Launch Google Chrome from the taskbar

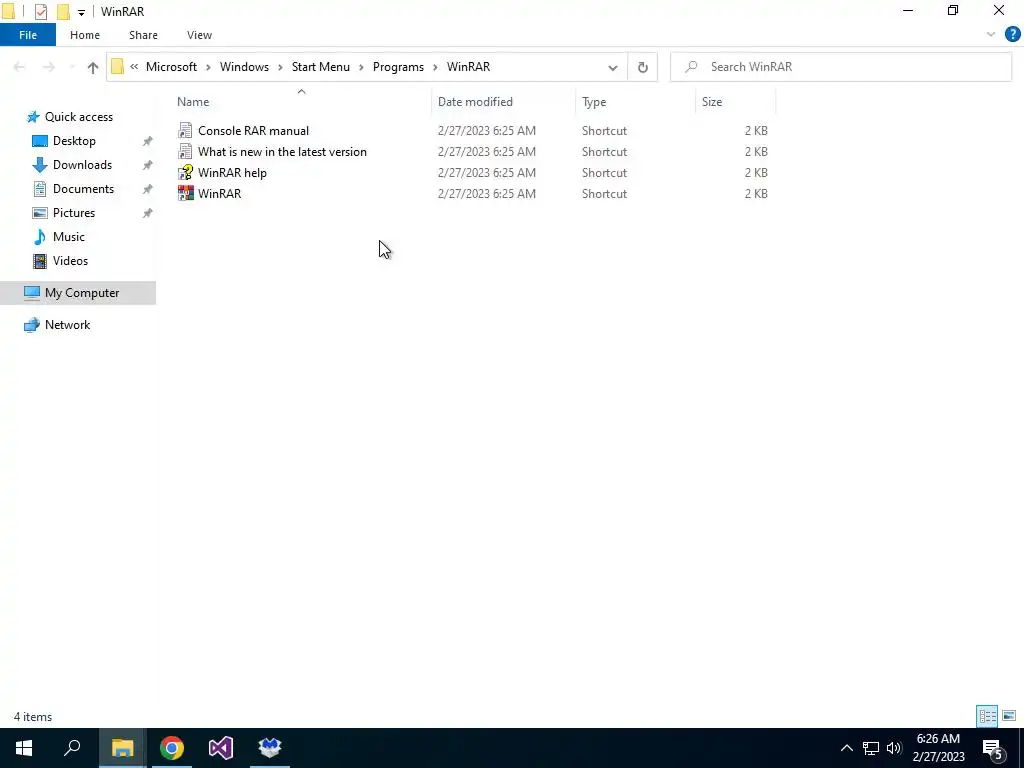172,748
